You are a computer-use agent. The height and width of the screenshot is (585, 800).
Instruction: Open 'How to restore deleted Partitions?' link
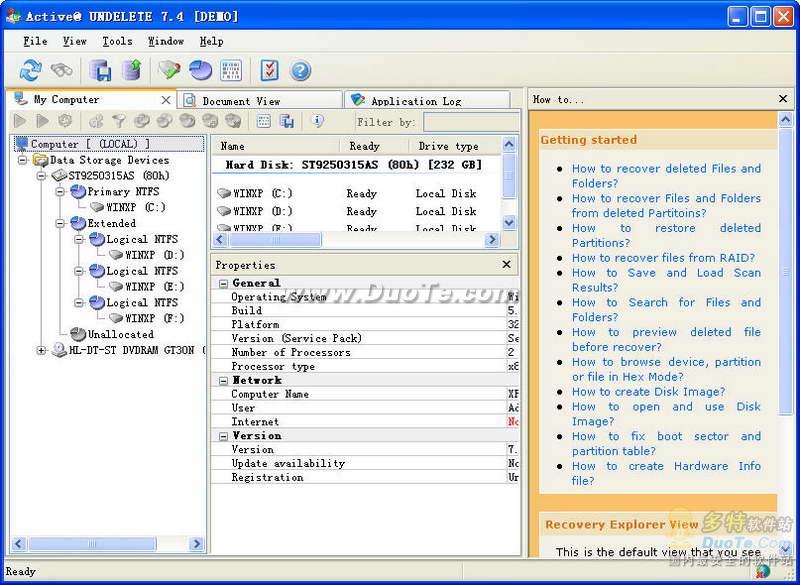pyautogui.click(x=666, y=236)
